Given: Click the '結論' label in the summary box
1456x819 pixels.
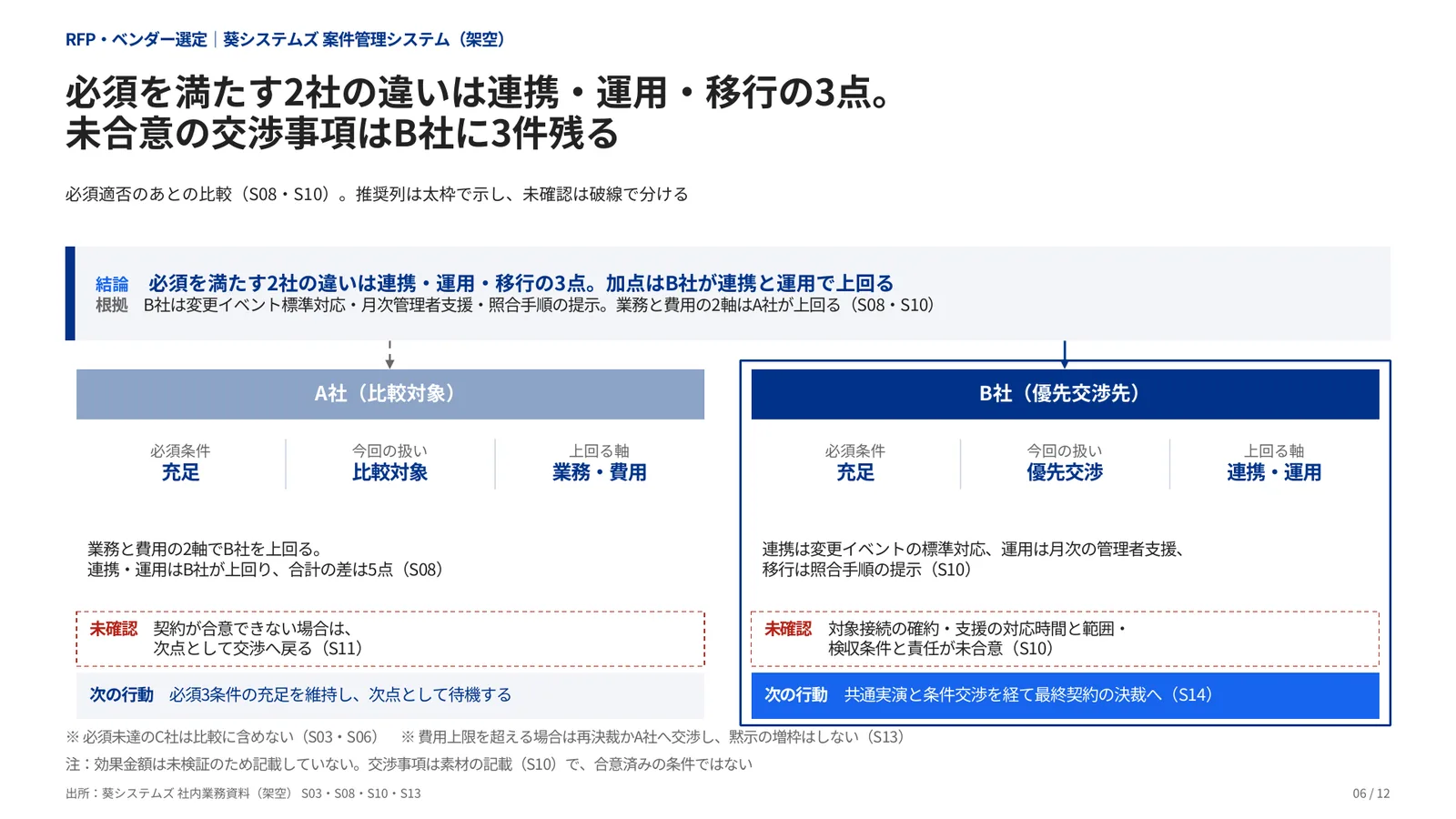Looking at the screenshot, I should coord(112,284).
